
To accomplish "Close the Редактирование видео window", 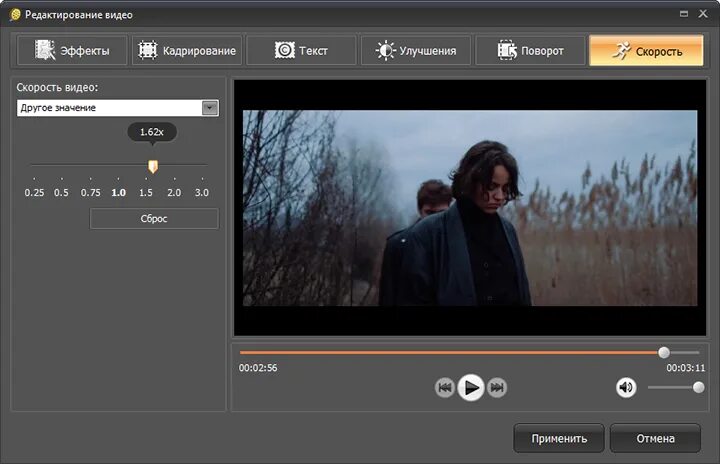I will 703,14.
